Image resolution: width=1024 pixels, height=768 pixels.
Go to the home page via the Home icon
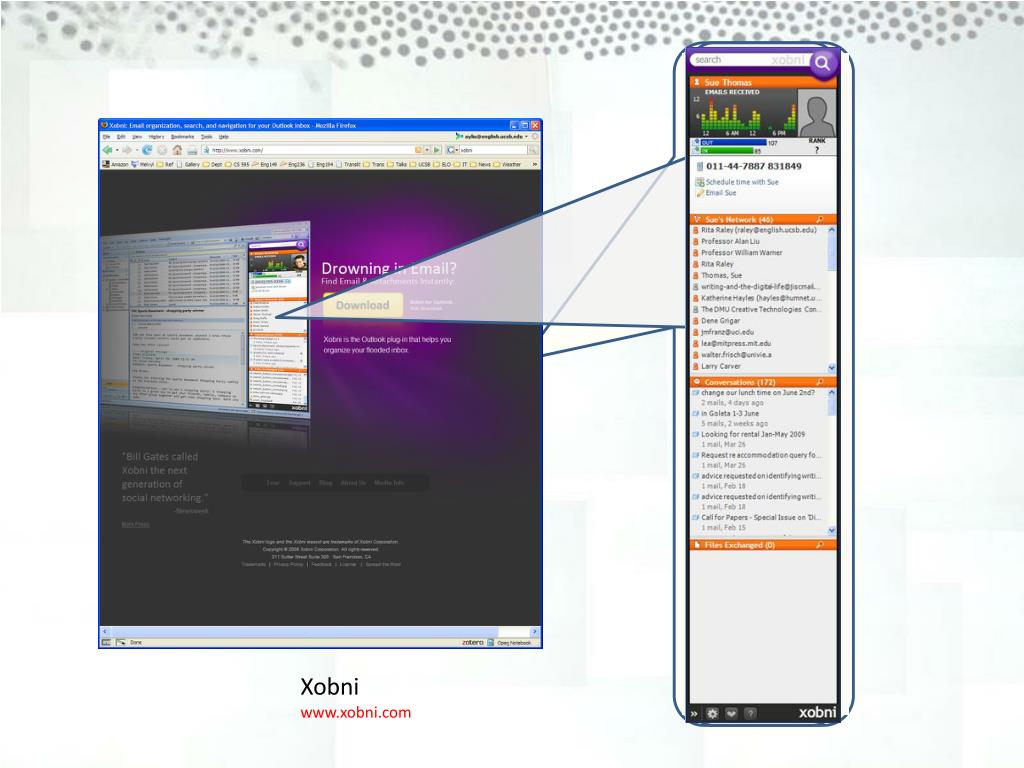coord(177,150)
